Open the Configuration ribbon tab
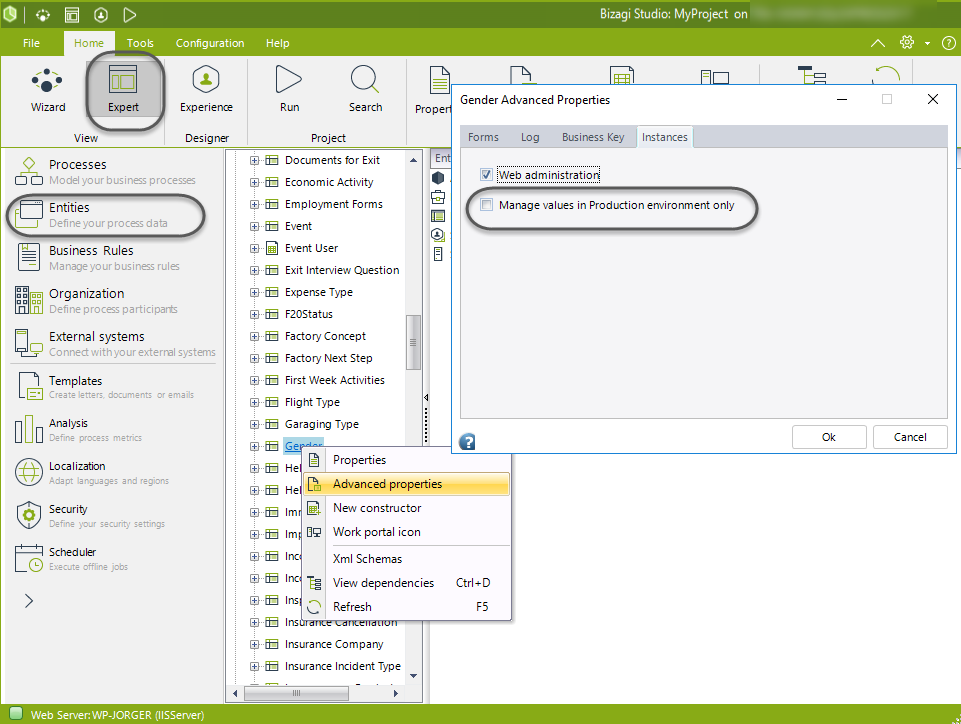This screenshot has height=724, width=961. [210, 43]
